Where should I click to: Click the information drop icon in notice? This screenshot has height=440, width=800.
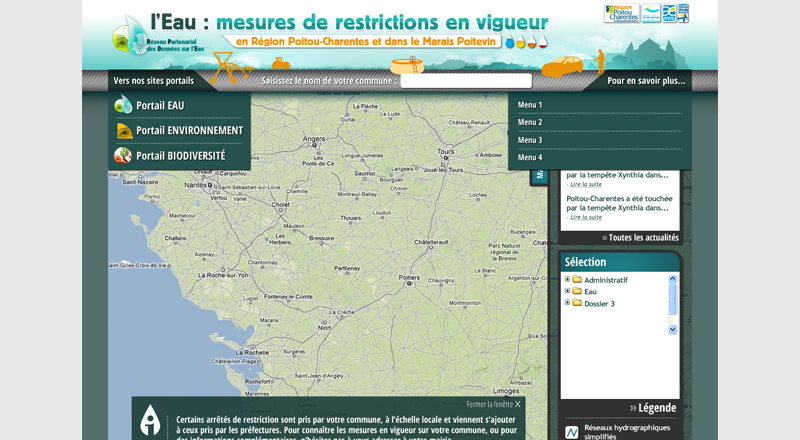coord(150,420)
